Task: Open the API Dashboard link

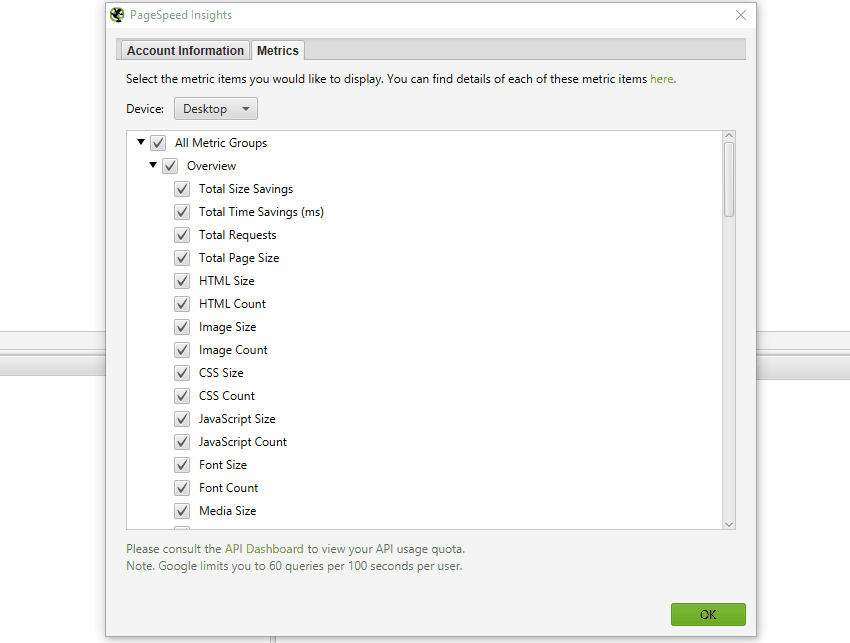Action: (x=264, y=549)
